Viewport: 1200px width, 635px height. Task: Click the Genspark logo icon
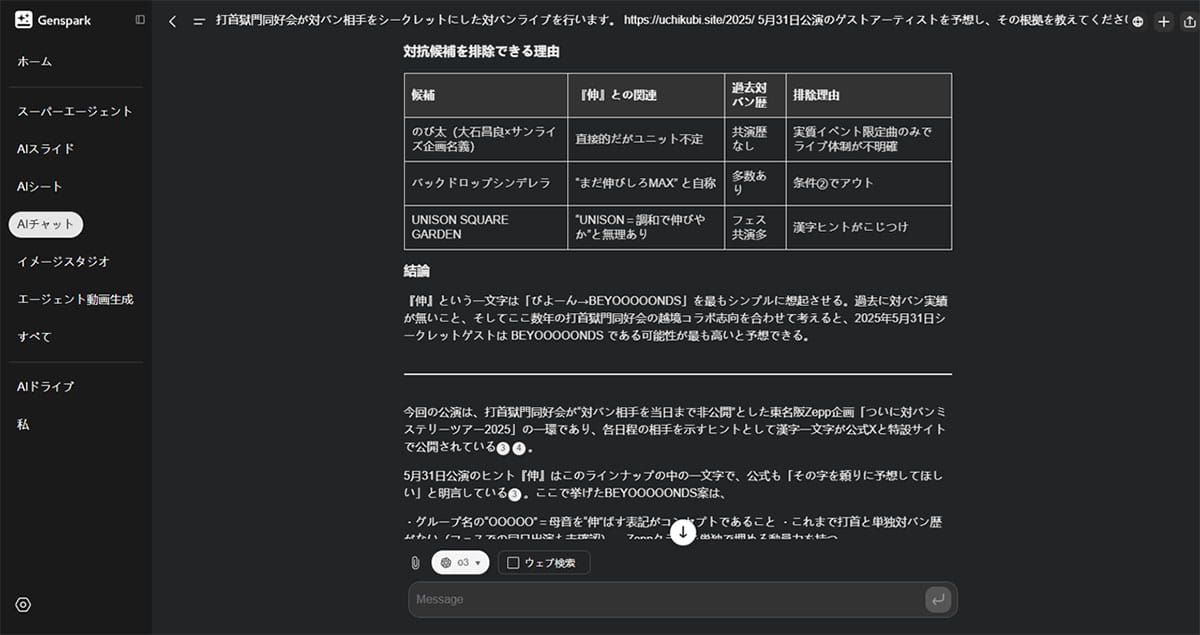coord(24,20)
